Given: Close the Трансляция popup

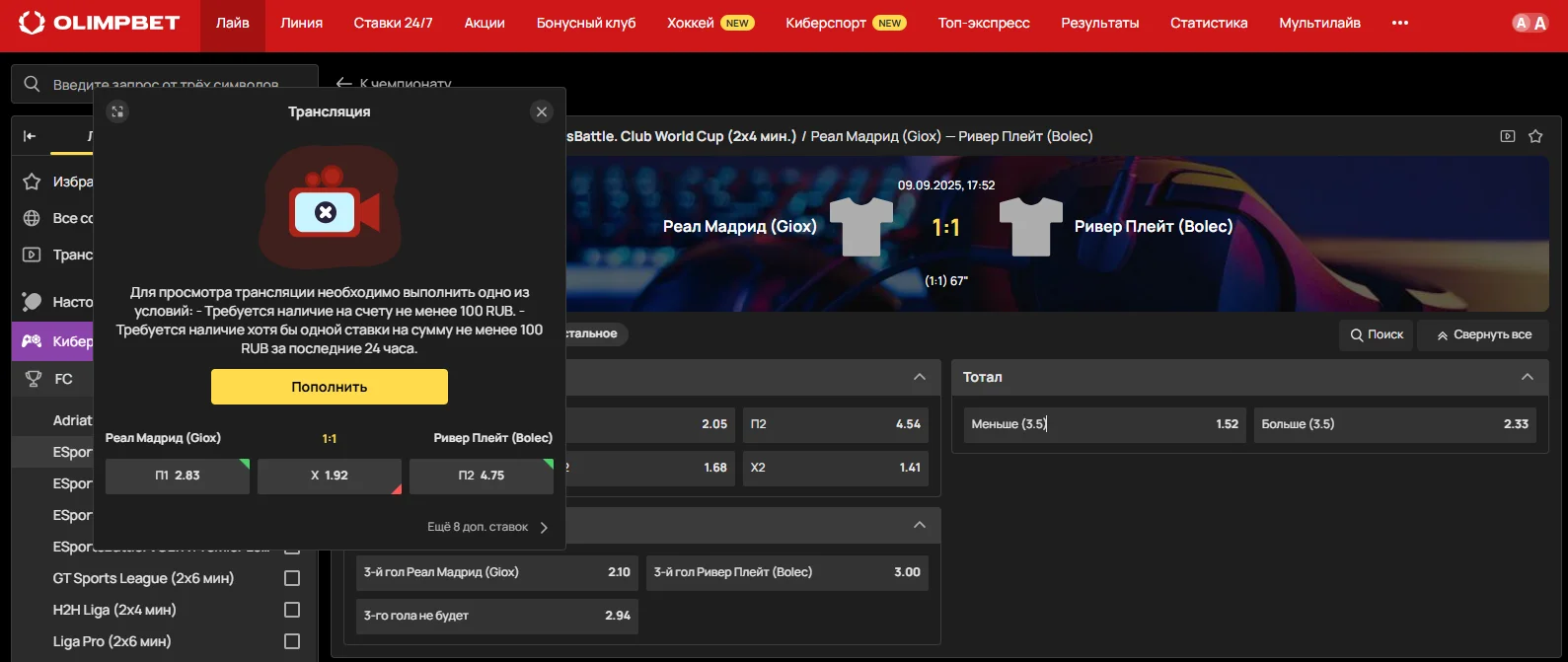Looking at the screenshot, I should [541, 111].
